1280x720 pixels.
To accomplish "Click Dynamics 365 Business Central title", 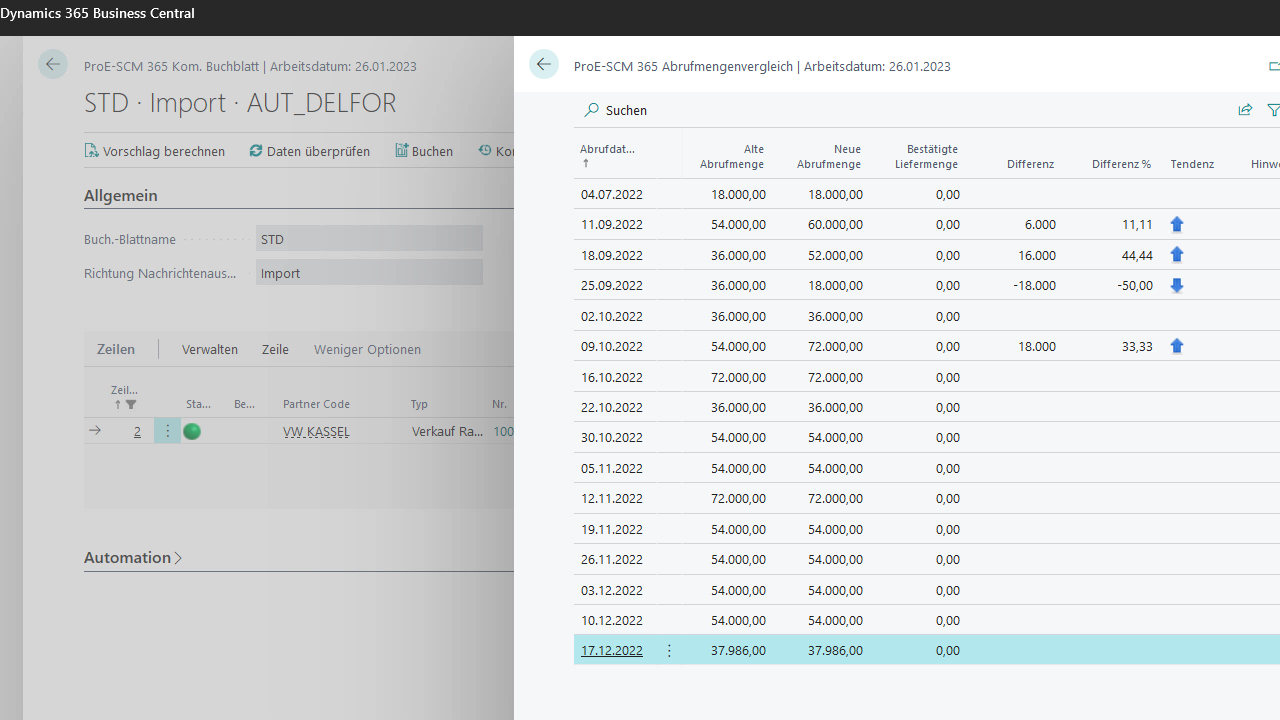I will pos(98,13).
